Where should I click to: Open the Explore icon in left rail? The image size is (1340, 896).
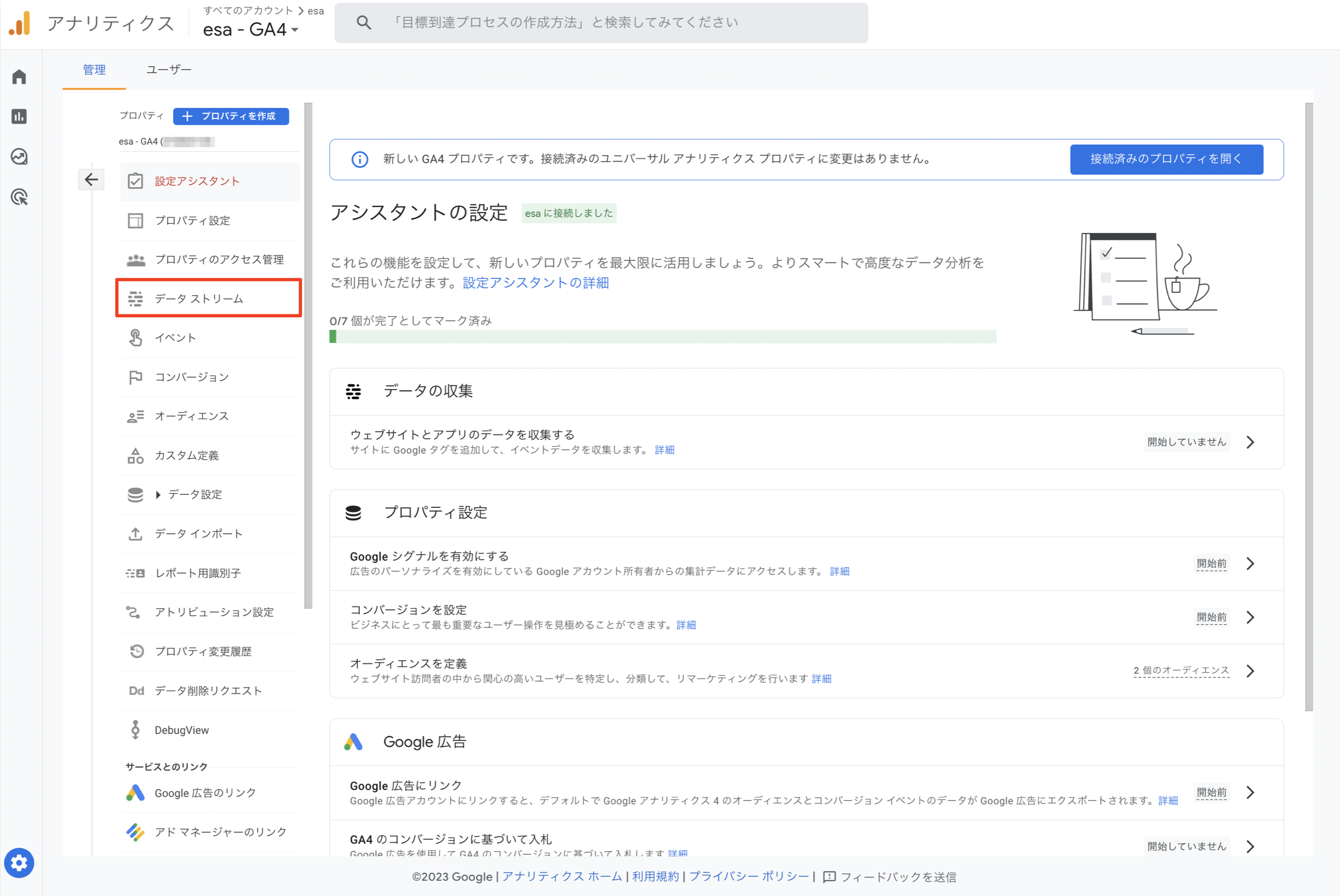[x=19, y=157]
